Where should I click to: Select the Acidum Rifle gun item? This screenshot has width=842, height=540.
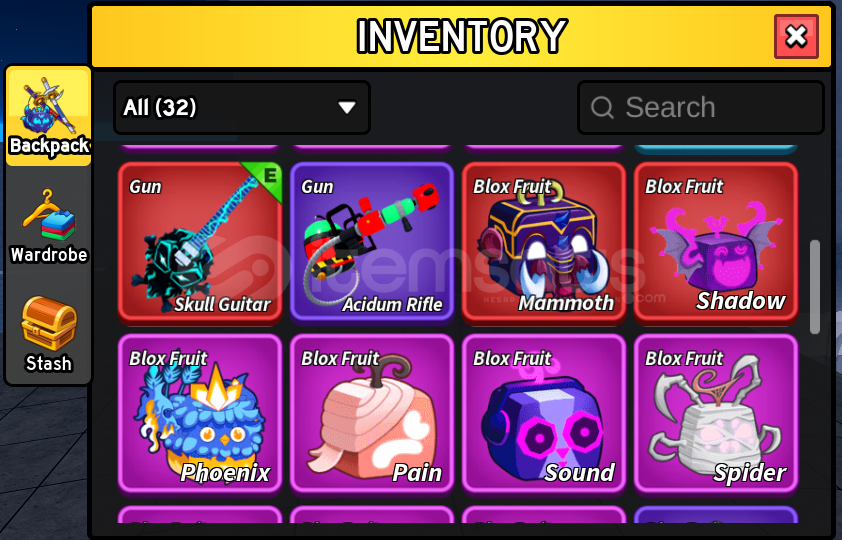[372, 243]
